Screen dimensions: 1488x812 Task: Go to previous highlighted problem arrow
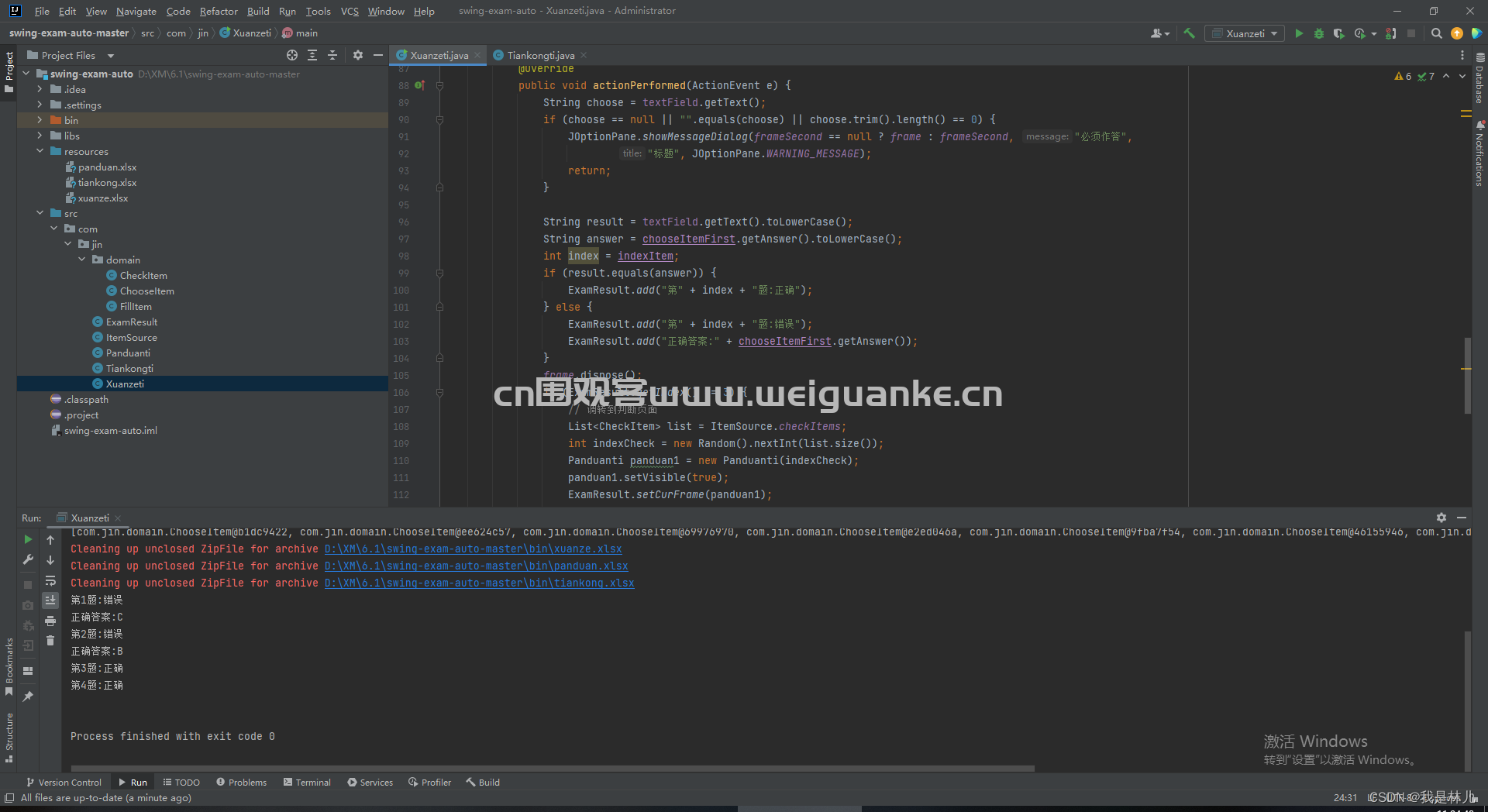(x=1446, y=76)
